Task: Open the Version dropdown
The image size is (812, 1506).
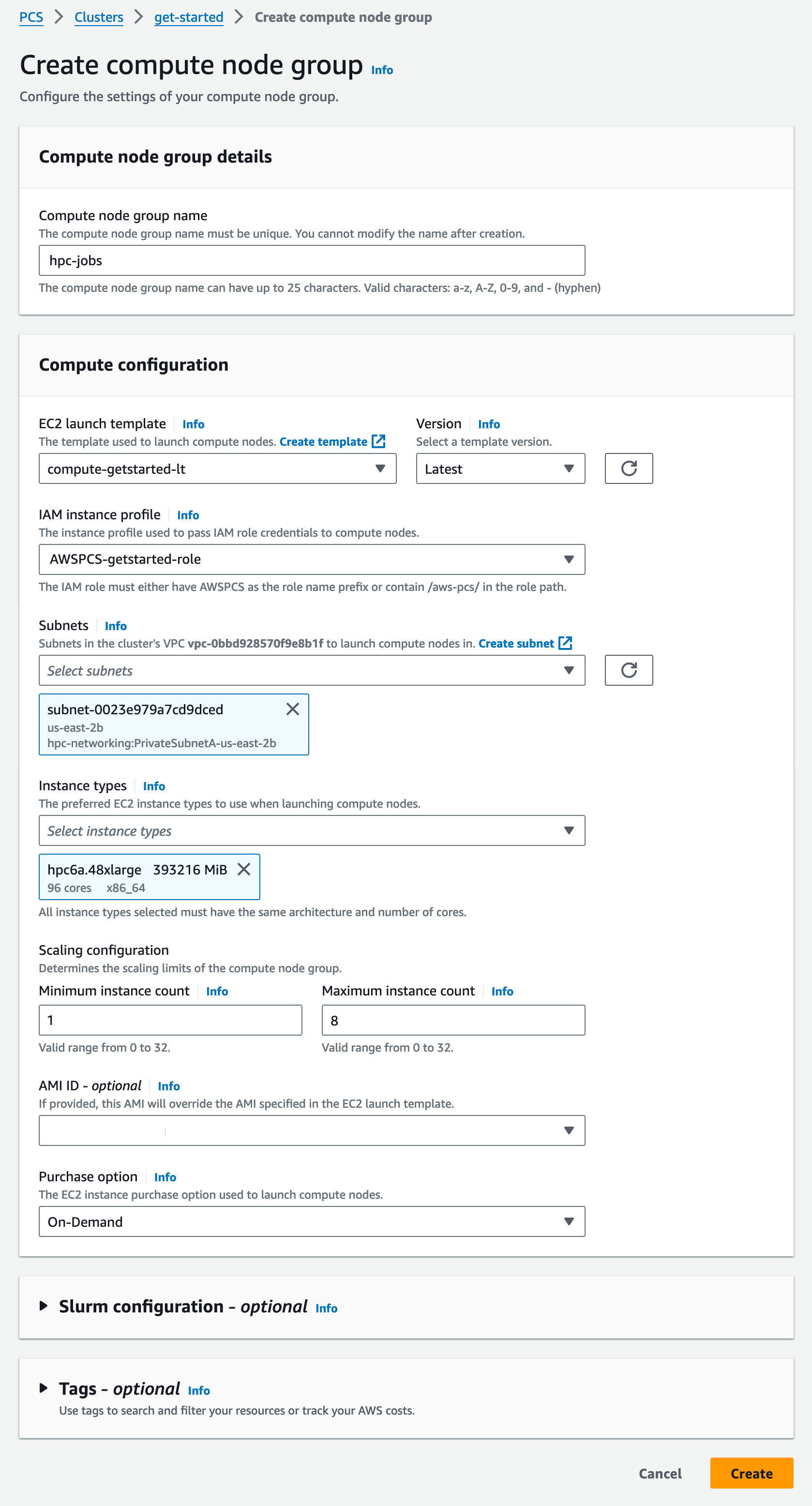Action: point(500,469)
